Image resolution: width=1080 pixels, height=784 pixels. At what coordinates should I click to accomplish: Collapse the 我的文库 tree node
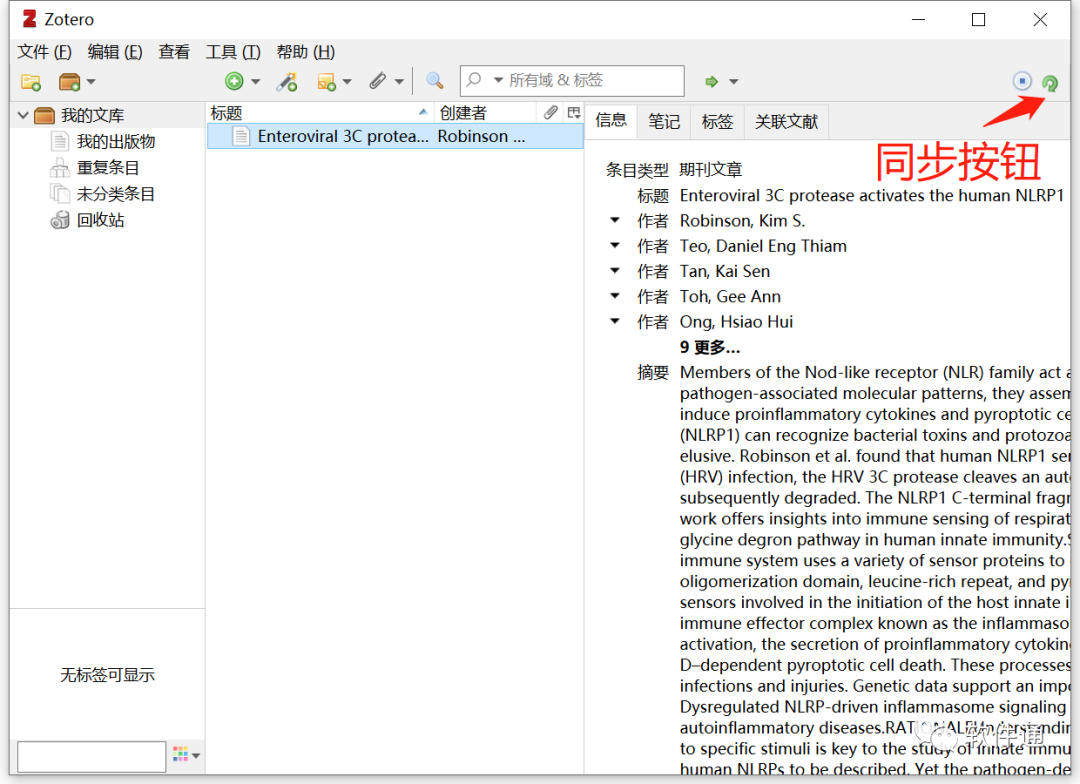(23, 115)
